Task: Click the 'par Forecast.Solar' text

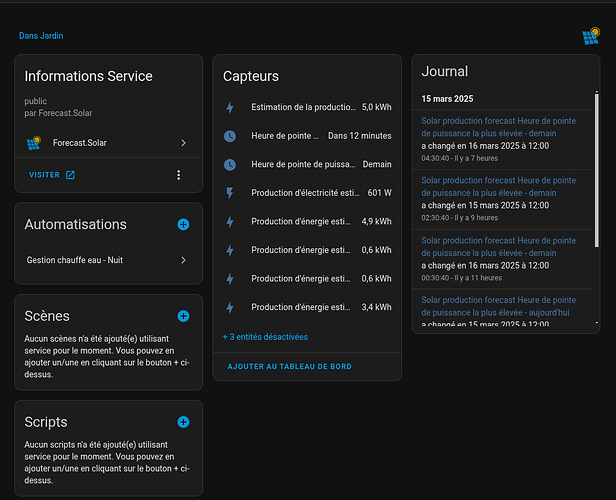Action: [x=58, y=113]
